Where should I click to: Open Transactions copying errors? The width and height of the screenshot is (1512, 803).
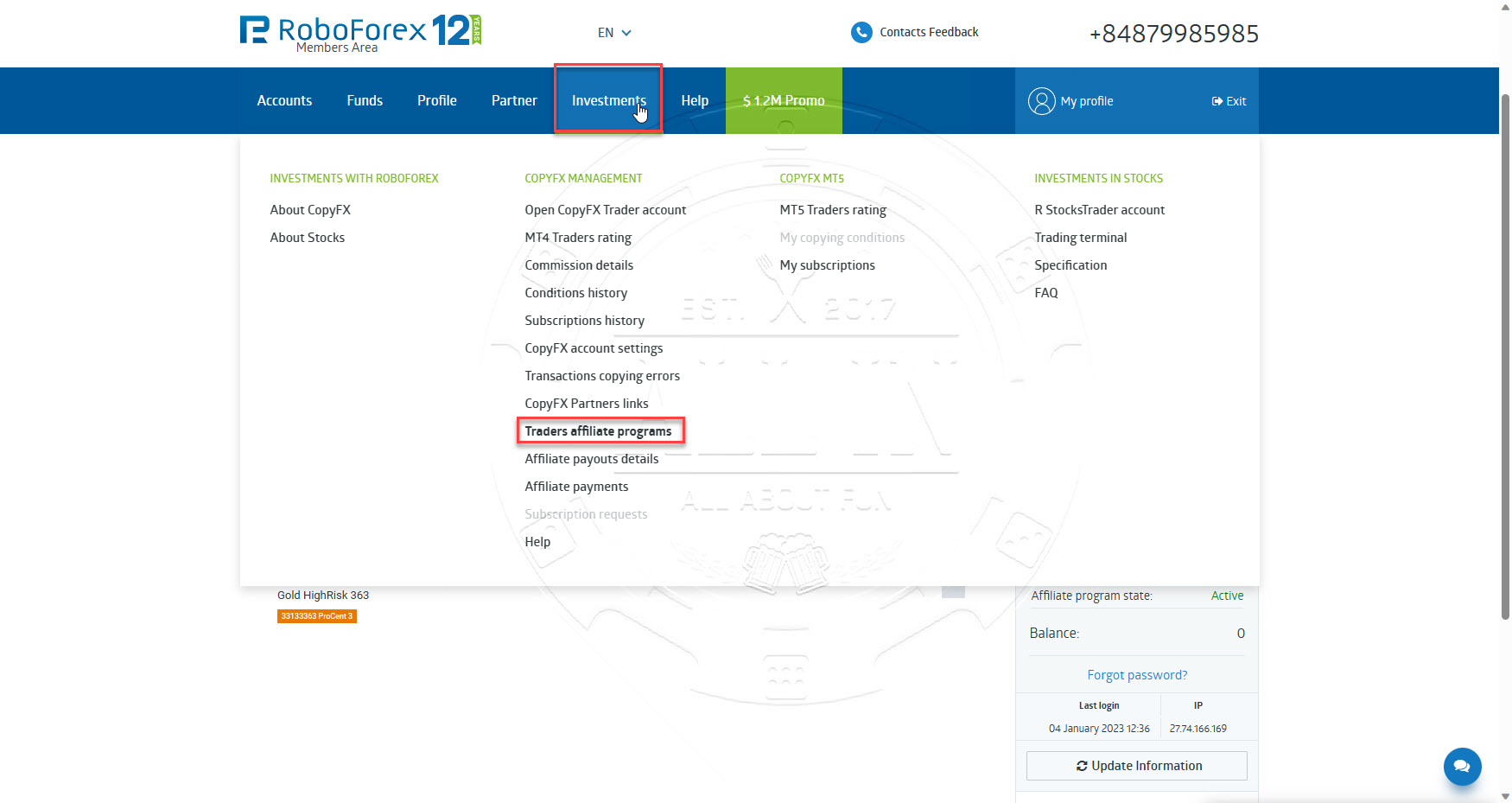click(602, 376)
